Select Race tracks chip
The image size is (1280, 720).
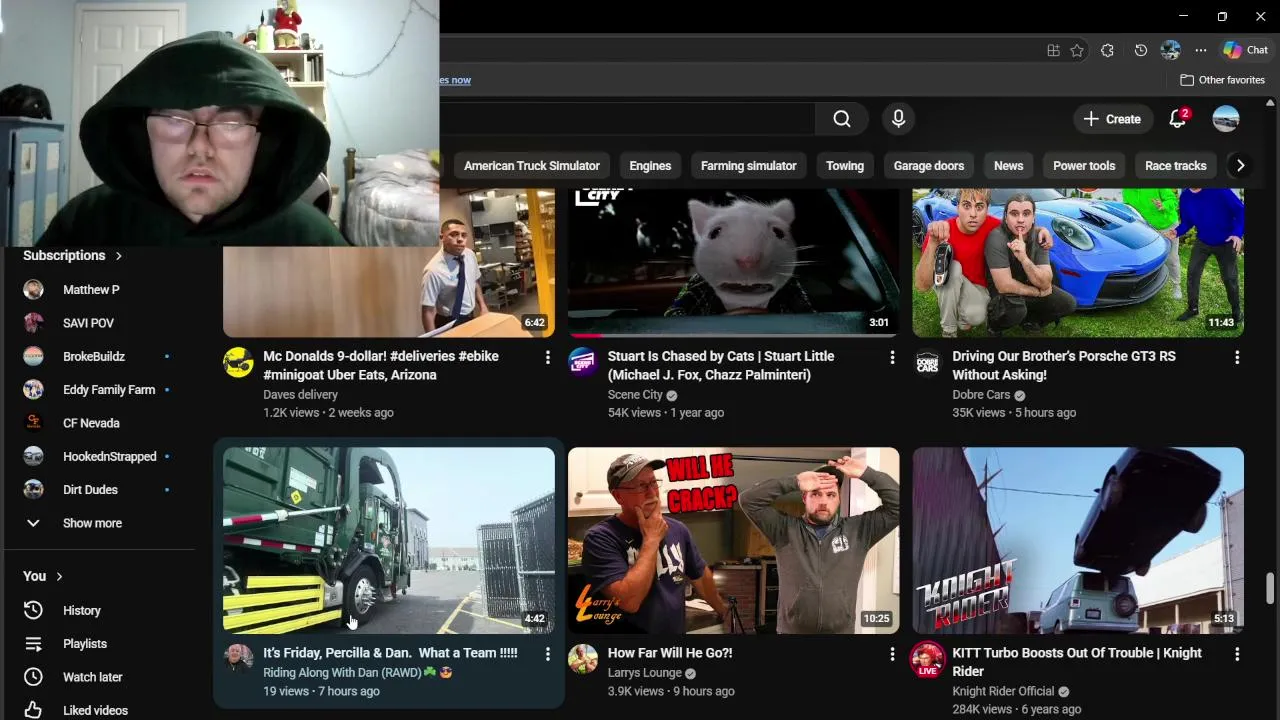click(1176, 166)
